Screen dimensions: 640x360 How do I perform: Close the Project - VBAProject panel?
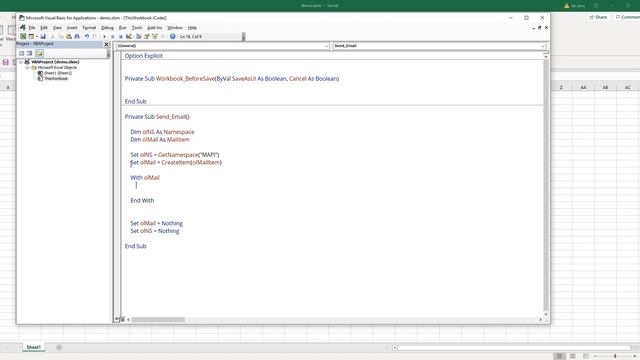107,44
